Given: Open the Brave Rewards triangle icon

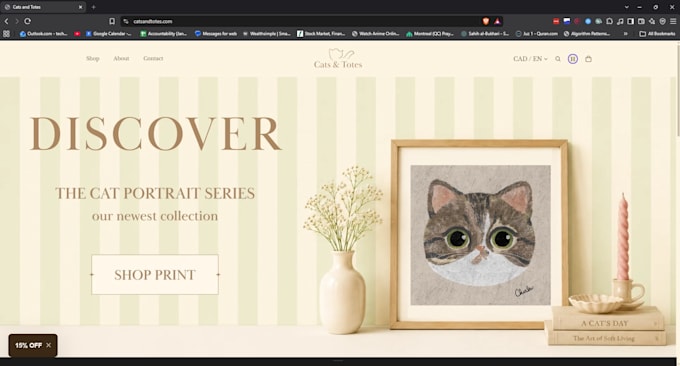Looking at the screenshot, I should pyautogui.click(x=497, y=21).
